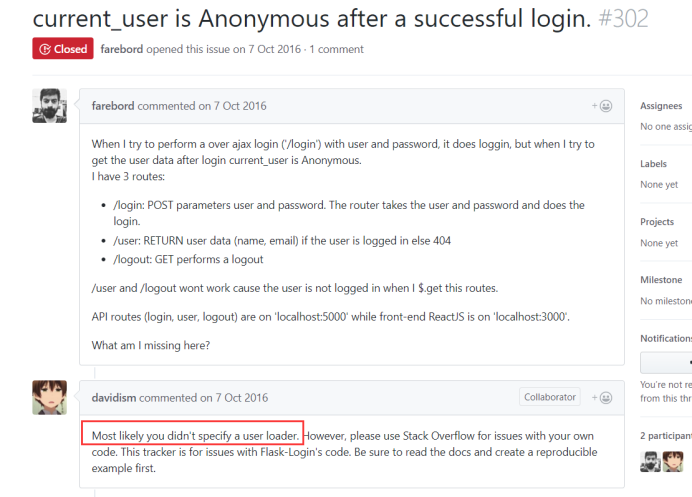Screen dimensions: 692x497
Task: Add emoji reaction to davidism's comment
Action: 602,398
